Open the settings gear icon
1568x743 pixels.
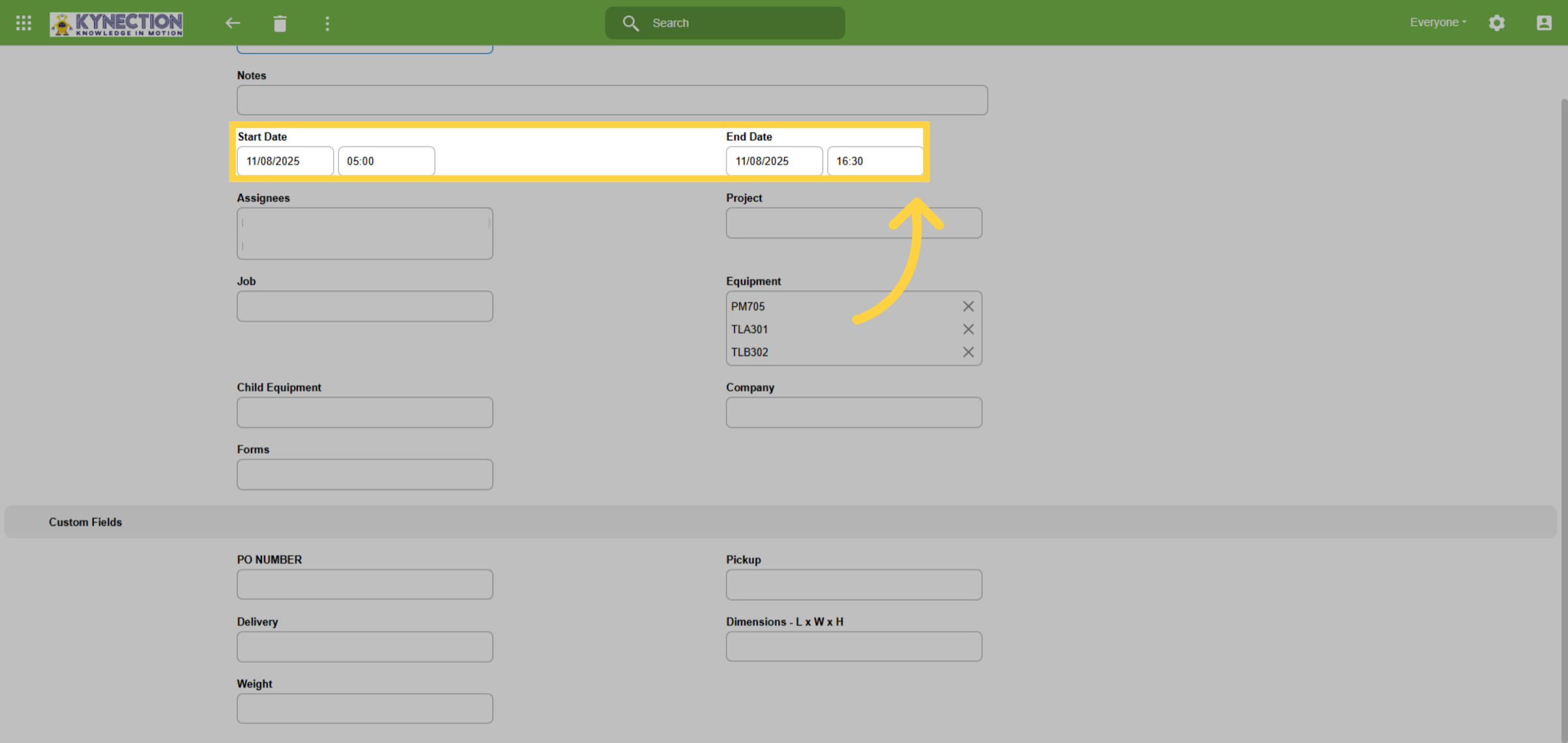tap(1497, 23)
